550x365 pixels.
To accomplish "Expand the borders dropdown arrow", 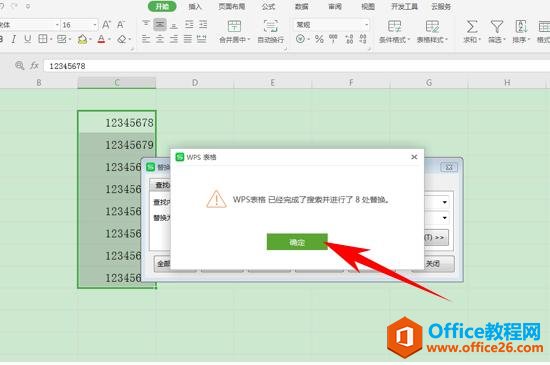I will tap(51, 39).
